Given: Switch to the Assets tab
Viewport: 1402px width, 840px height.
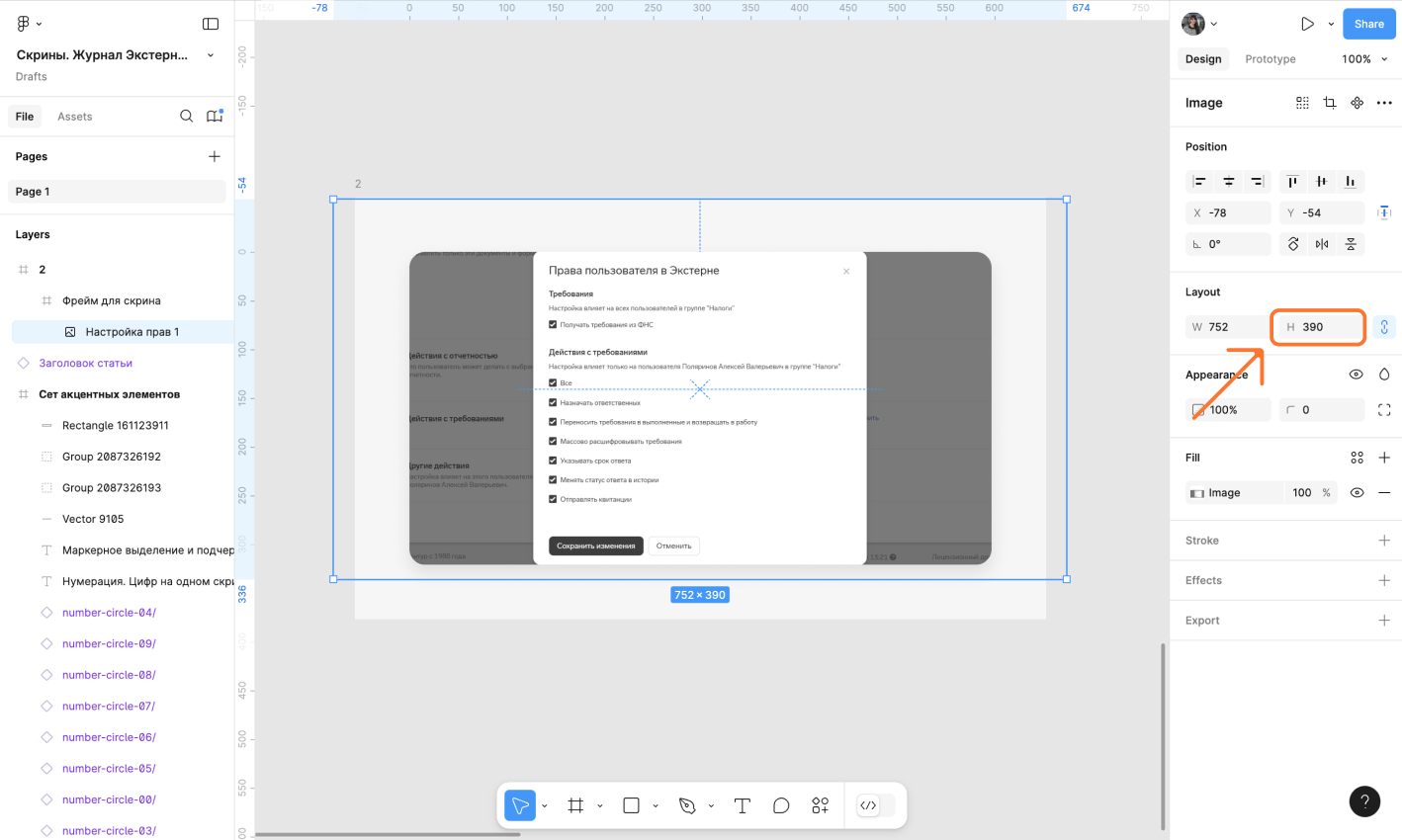Looking at the screenshot, I should (74, 117).
